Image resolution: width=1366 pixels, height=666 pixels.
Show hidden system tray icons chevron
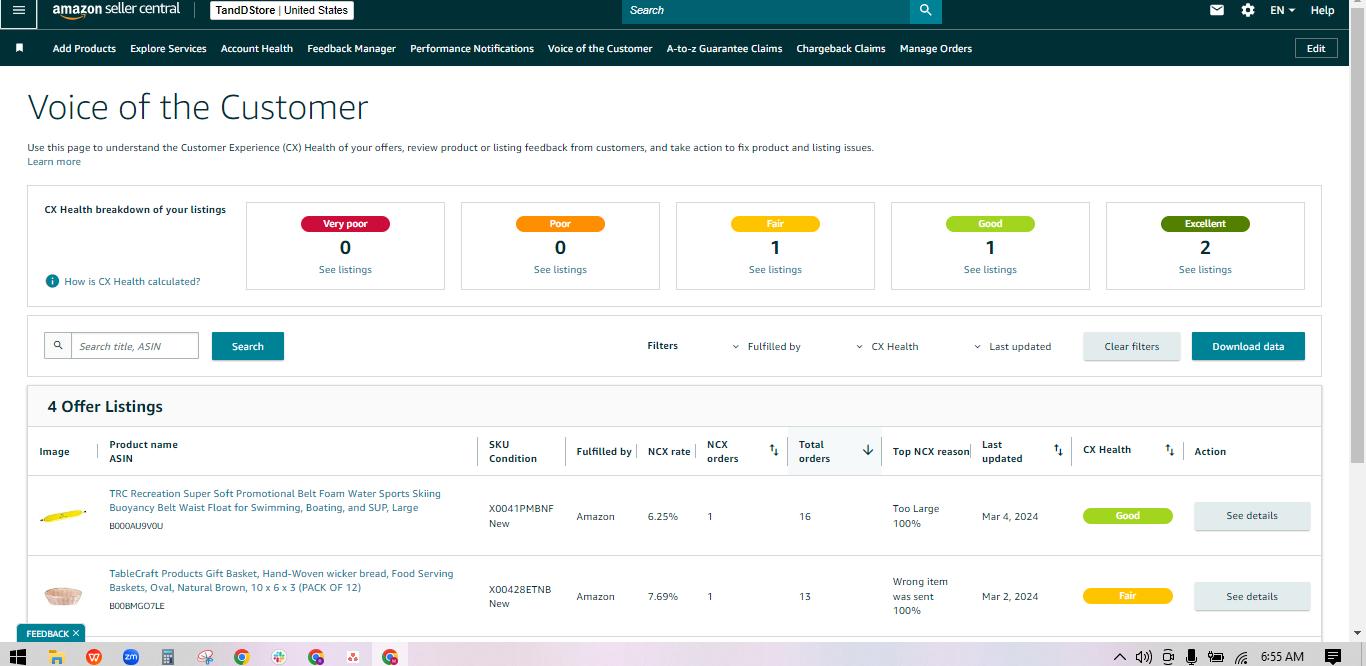1121,657
